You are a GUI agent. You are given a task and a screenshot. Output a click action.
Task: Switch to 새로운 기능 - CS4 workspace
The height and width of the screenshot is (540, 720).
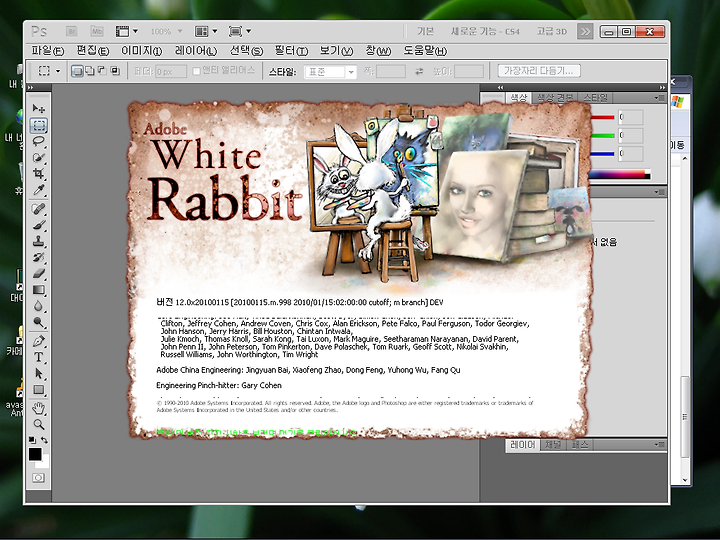click(x=485, y=31)
